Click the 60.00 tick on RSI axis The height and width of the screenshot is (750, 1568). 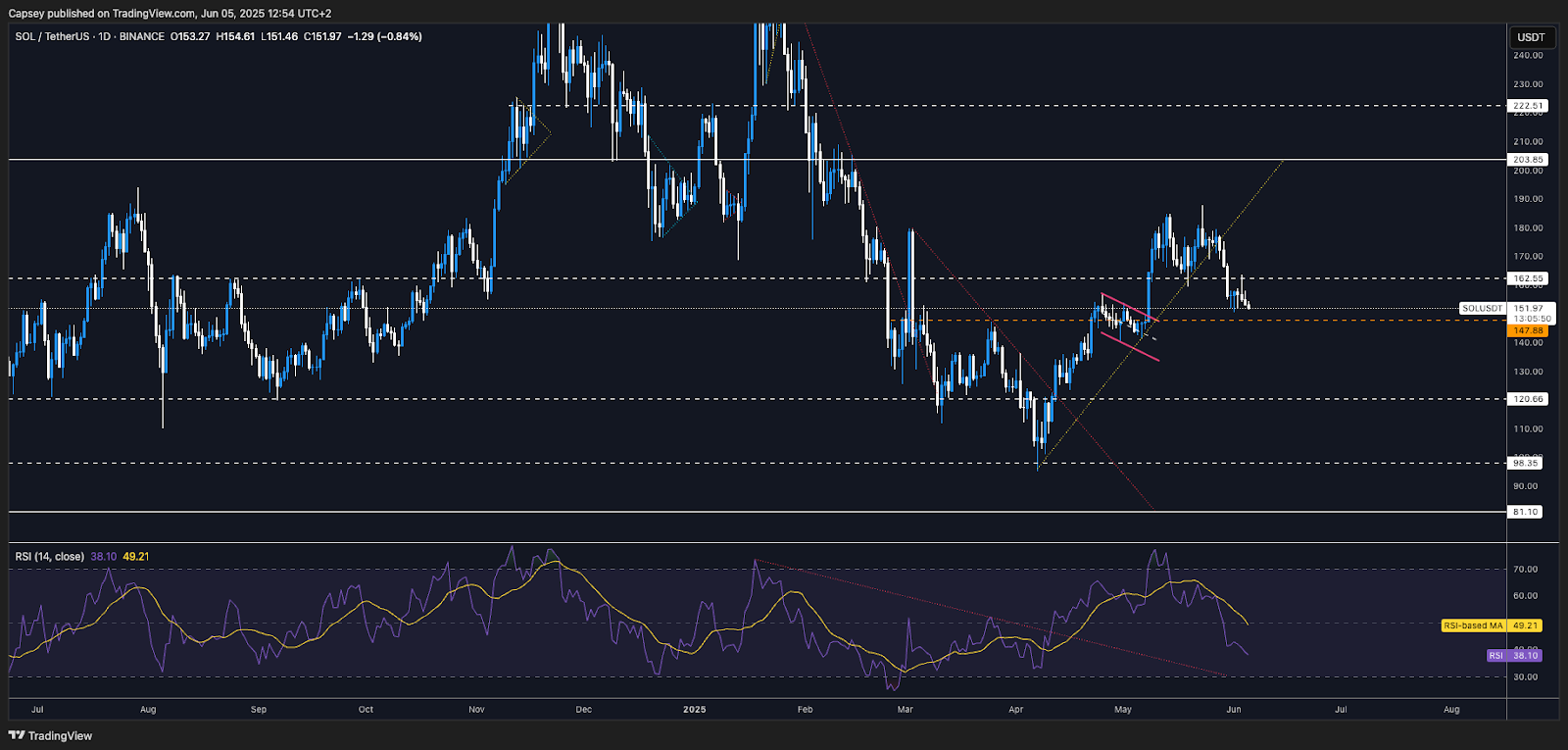pos(1525,596)
